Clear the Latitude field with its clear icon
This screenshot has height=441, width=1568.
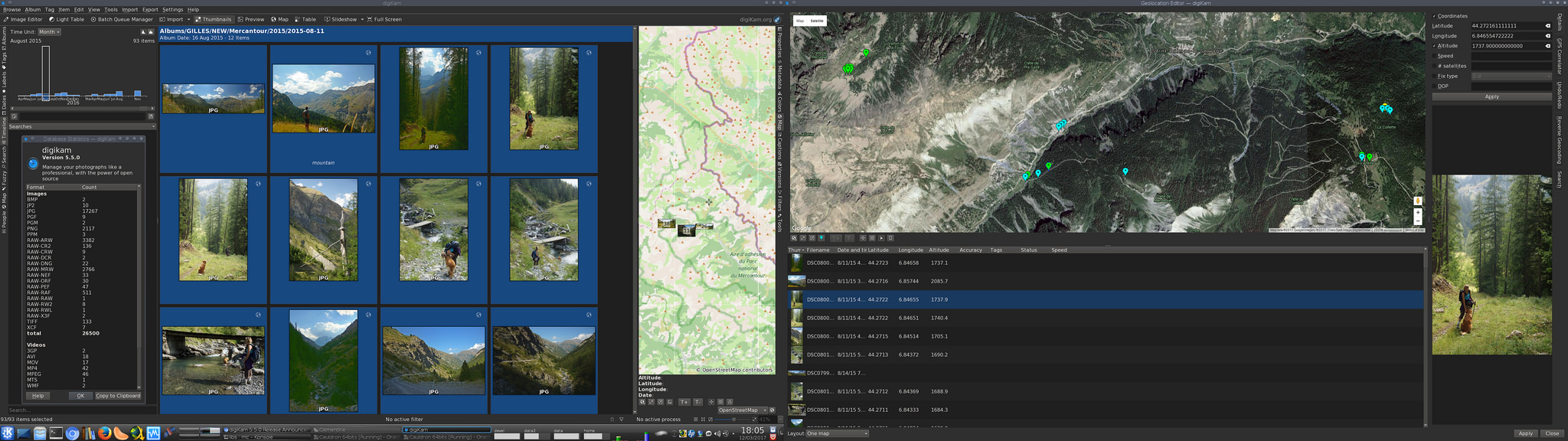(x=1547, y=26)
